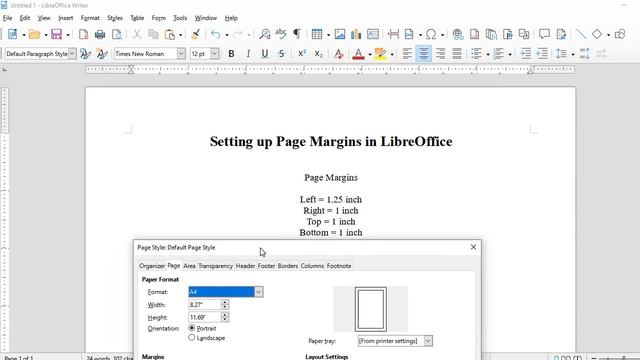The width and height of the screenshot is (640, 360).
Task: Open Font Name dropdown
Action: [181, 54]
